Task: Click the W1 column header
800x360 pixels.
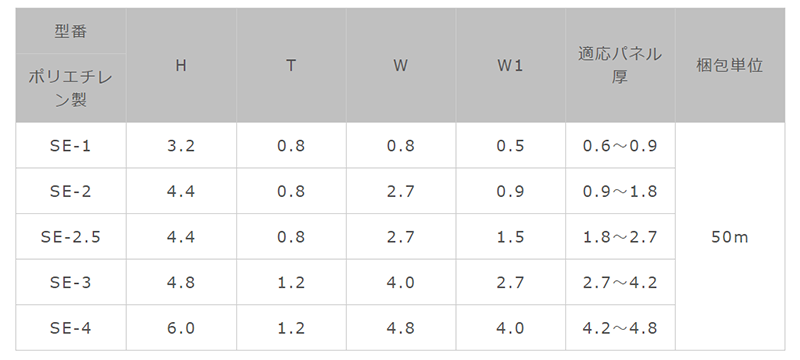Action: [510, 65]
